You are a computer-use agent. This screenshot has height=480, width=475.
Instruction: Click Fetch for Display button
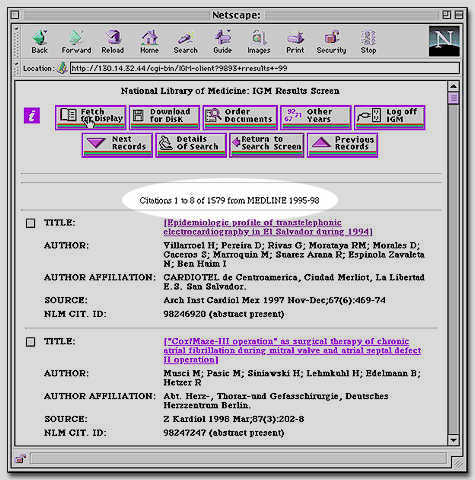pyautogui.click(x=91, y=117)
